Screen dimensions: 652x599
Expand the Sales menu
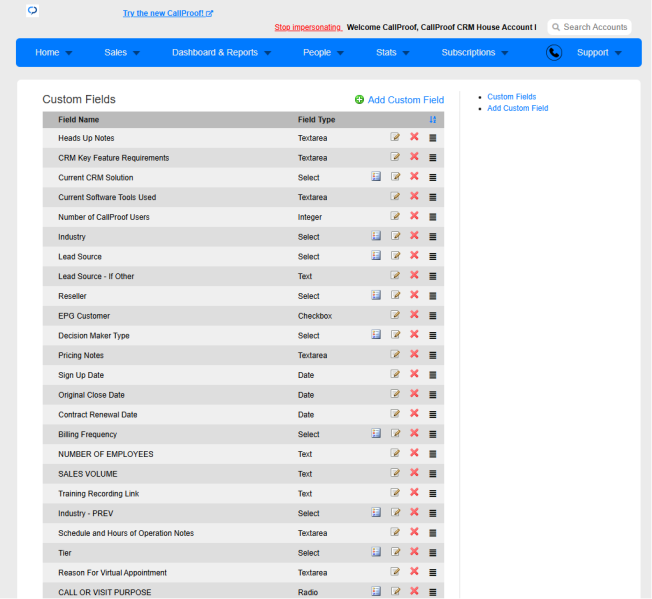(122, 52)
